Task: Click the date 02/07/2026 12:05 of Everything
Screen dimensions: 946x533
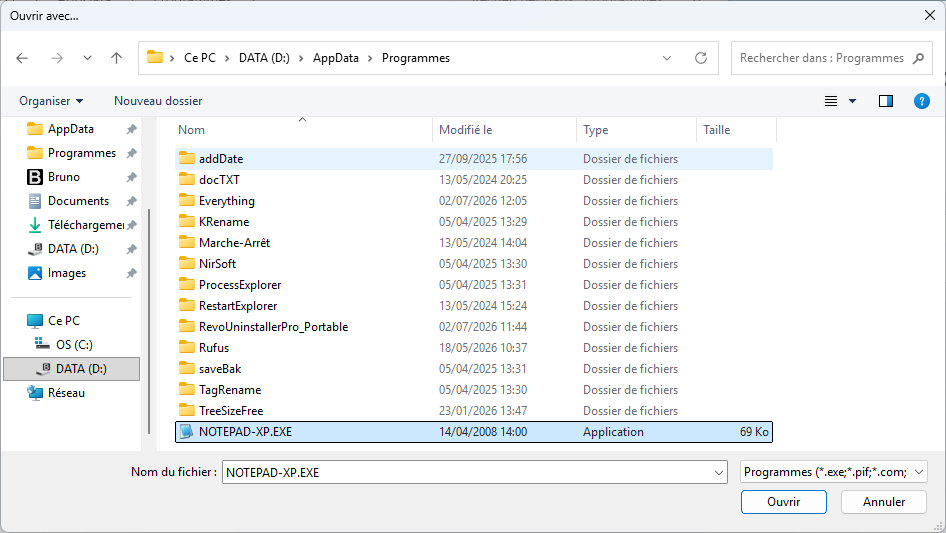Action: coord(483,200)
